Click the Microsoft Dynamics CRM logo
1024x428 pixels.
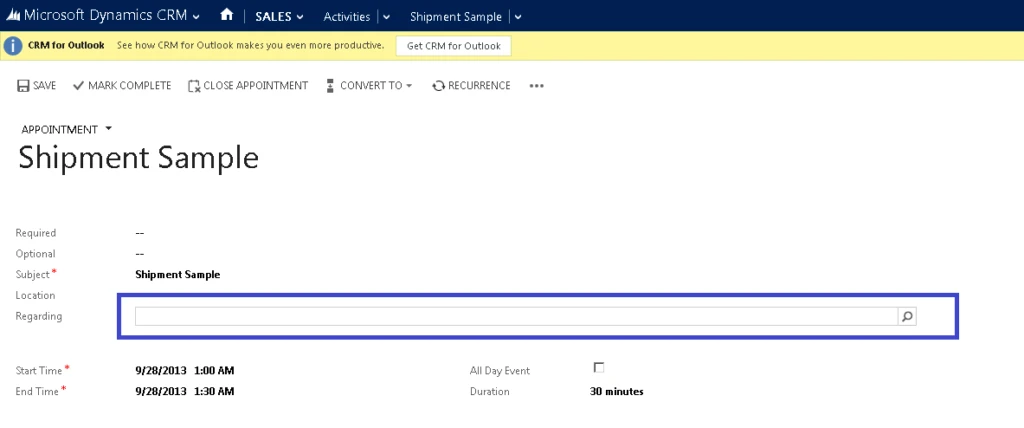point(14,16)
